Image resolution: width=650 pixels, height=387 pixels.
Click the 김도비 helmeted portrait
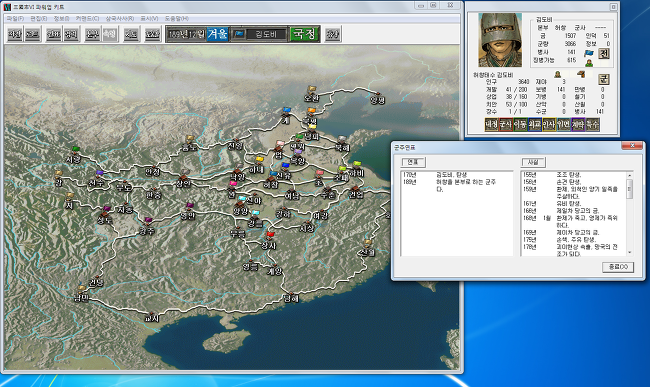point(500,40)
